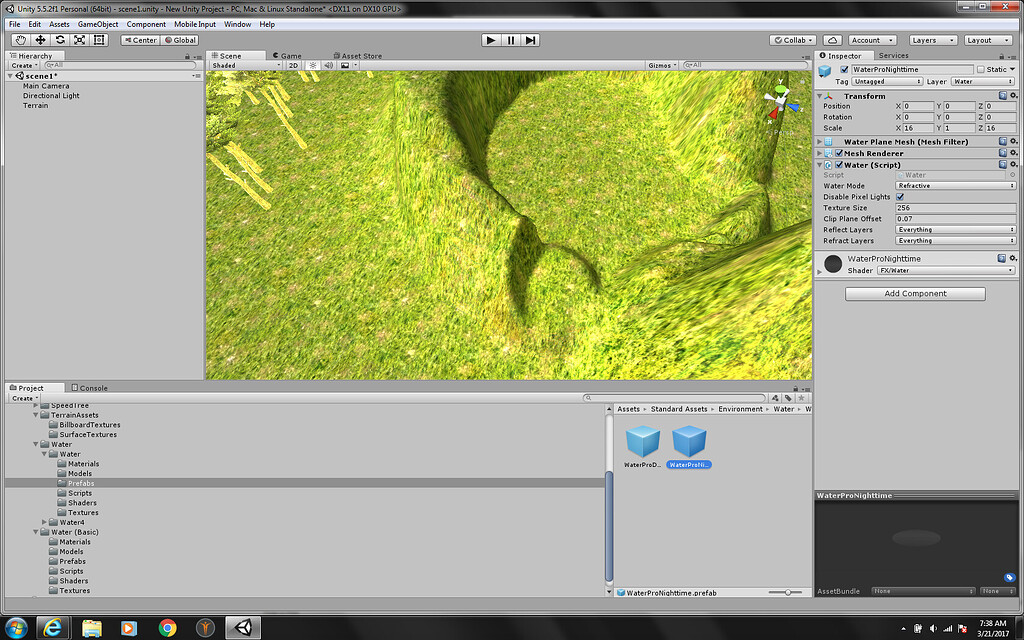Select the Rotate tool
The image size is (1024, 640).
point(58,39)
